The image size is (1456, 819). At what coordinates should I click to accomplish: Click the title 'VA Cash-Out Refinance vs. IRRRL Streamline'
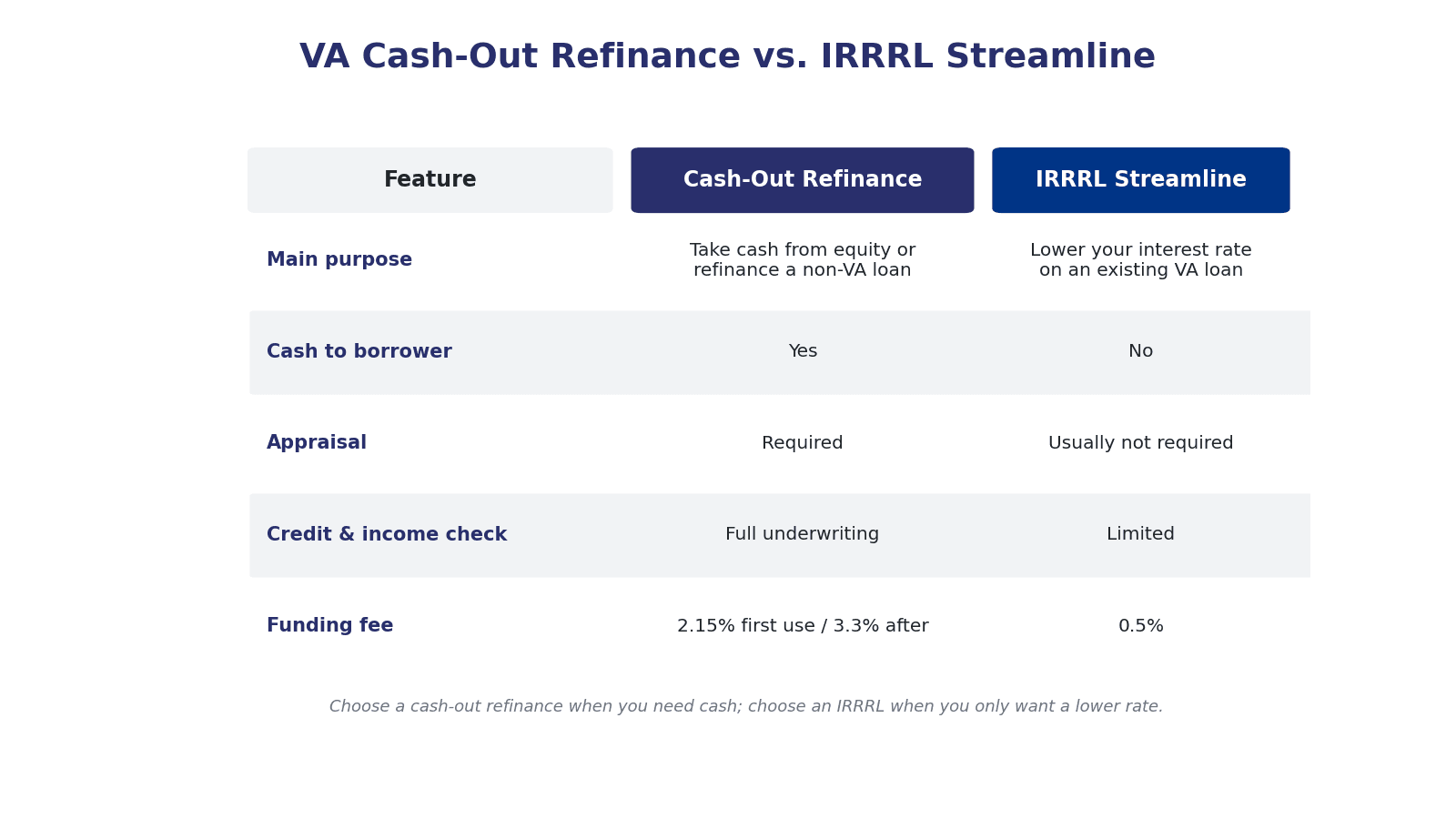click(727, 57)
